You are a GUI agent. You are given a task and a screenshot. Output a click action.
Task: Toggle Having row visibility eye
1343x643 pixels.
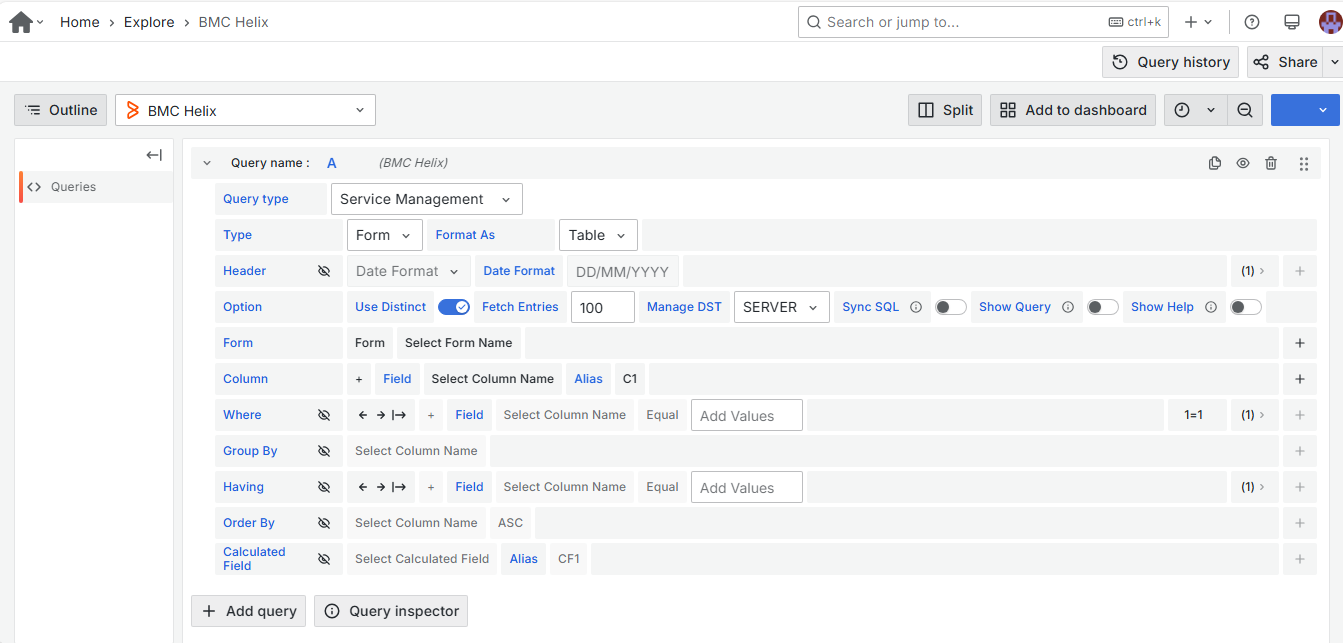coord(324,487)
